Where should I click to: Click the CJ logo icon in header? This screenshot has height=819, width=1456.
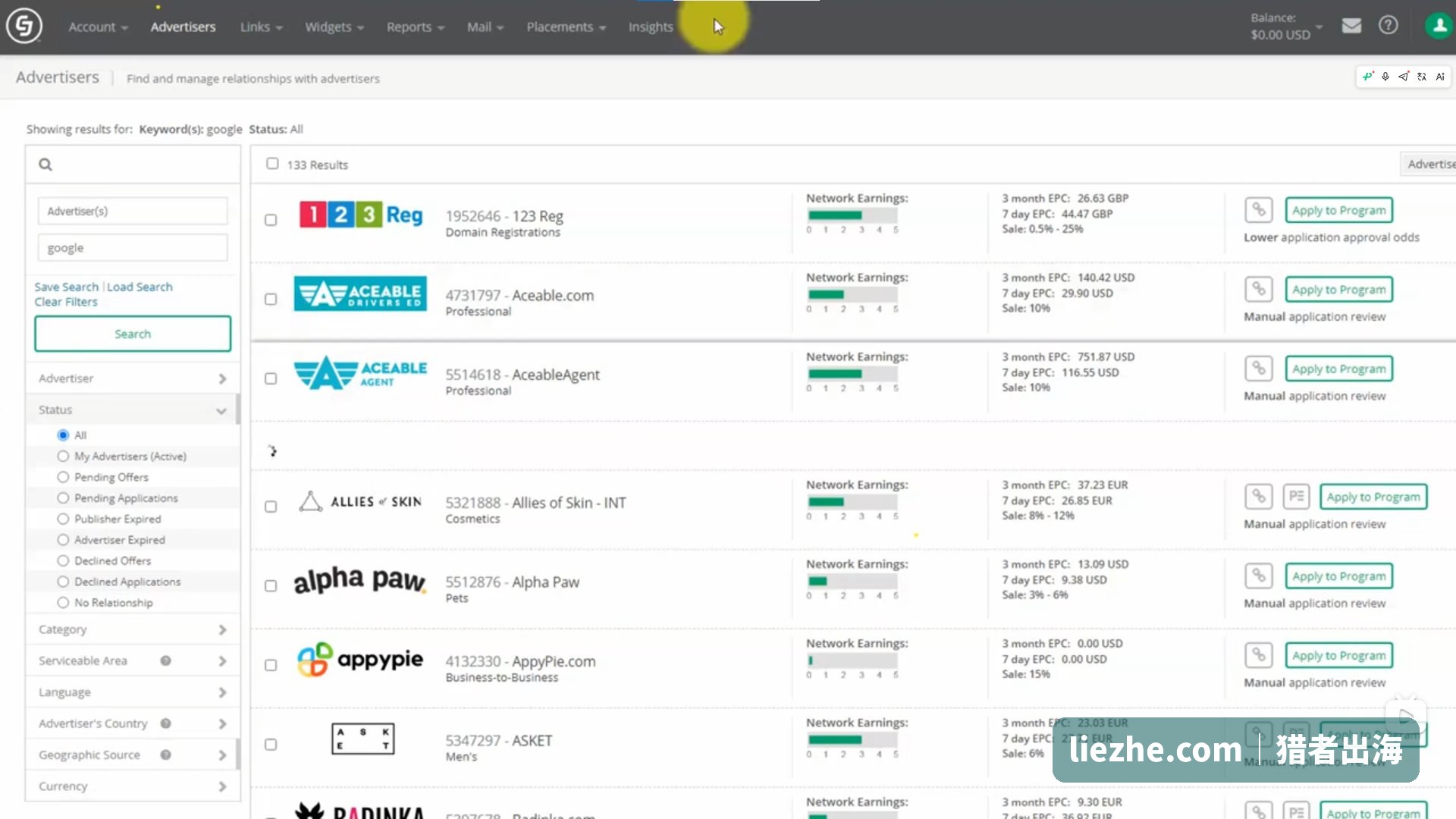click(24, 26)
